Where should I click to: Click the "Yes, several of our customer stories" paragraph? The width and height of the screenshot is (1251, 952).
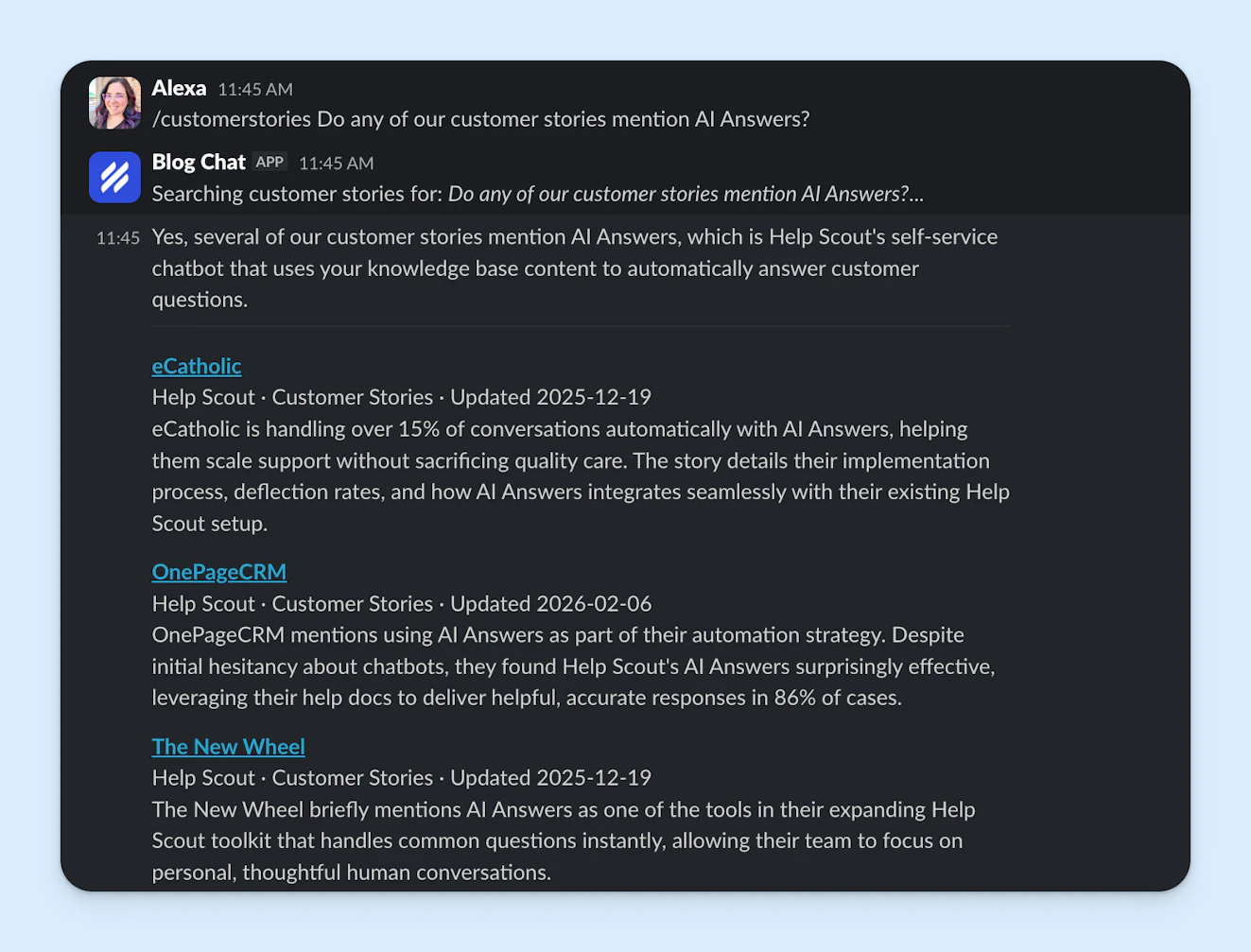[x=574, y=268]
